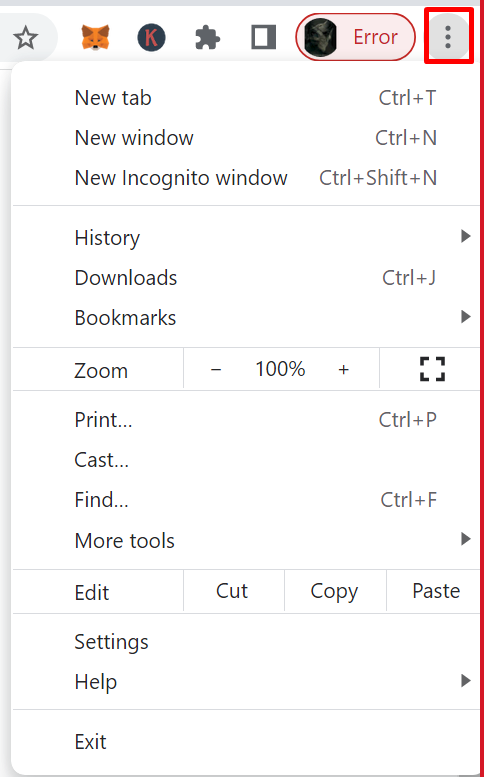
Task: Open the Extensions puzzle piece menu
Action: 208,38
